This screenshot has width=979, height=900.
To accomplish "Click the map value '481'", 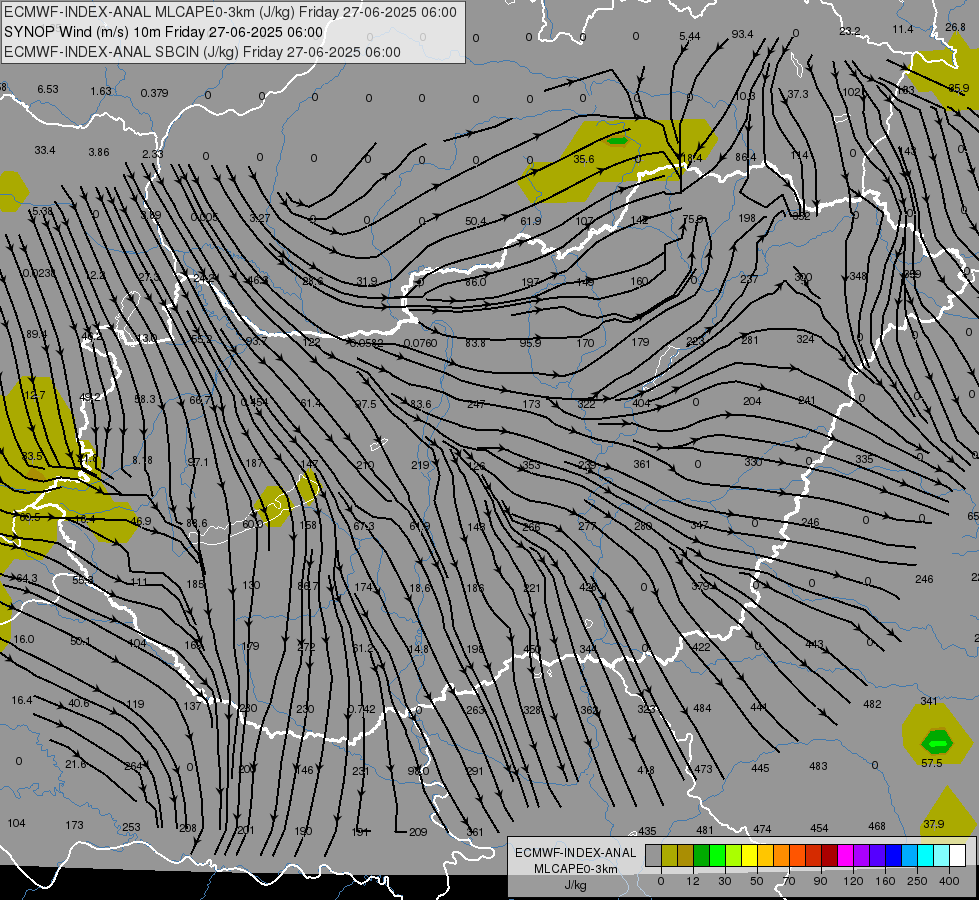I will tap(705, 830).
